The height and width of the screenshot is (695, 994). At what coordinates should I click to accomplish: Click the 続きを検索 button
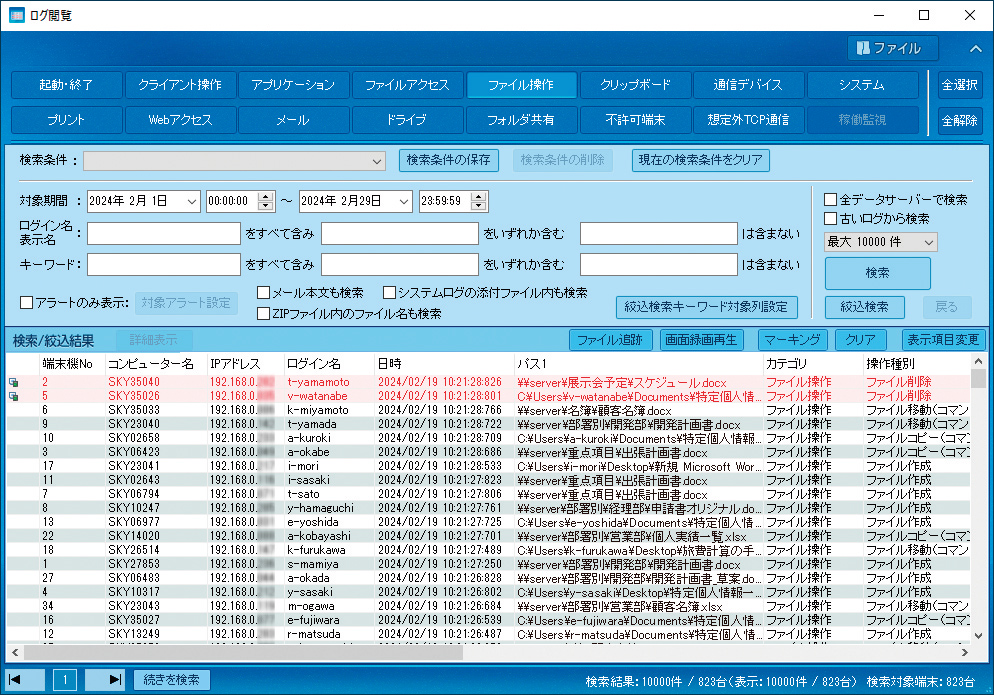tap(172, 680)
